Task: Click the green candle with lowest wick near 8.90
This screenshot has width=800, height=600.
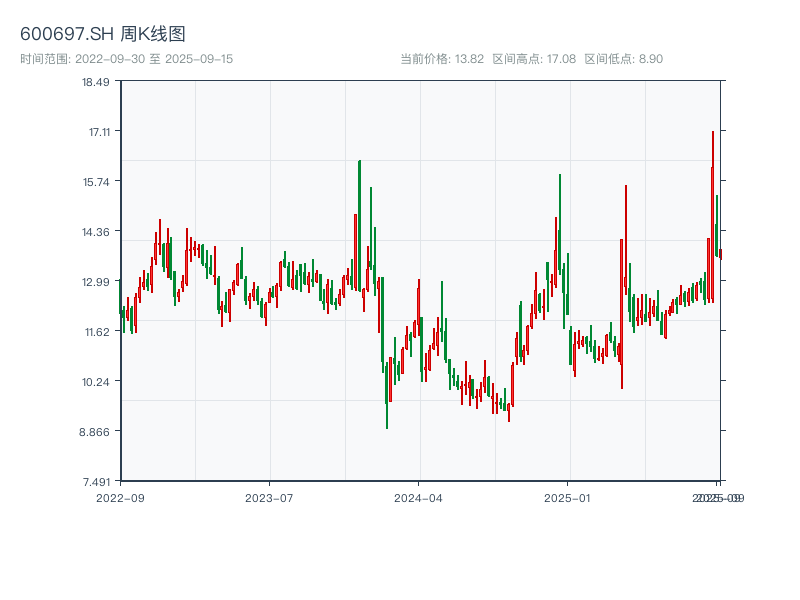Action: 387,395
